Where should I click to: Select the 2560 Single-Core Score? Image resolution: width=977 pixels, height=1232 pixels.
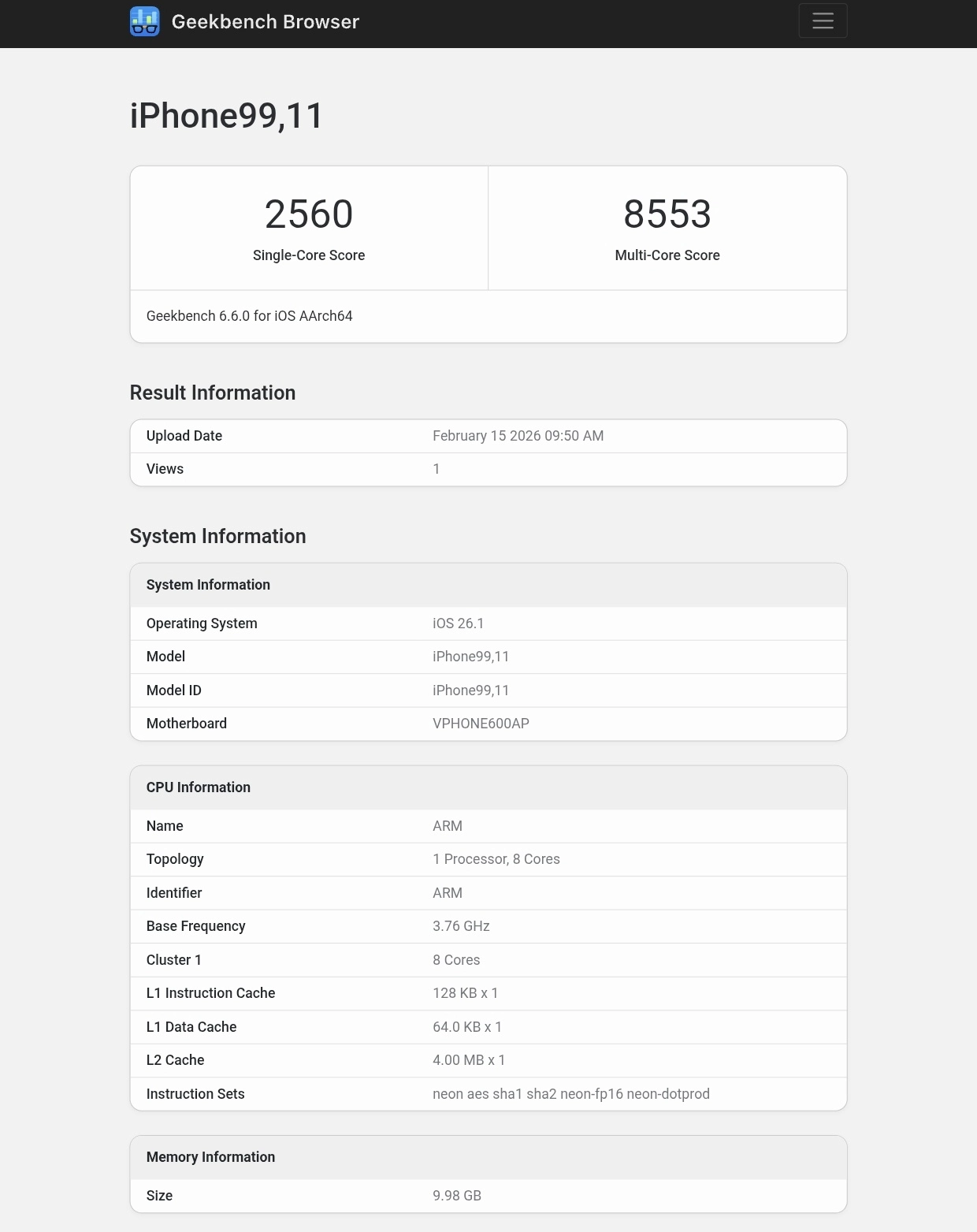click(309, 214)
